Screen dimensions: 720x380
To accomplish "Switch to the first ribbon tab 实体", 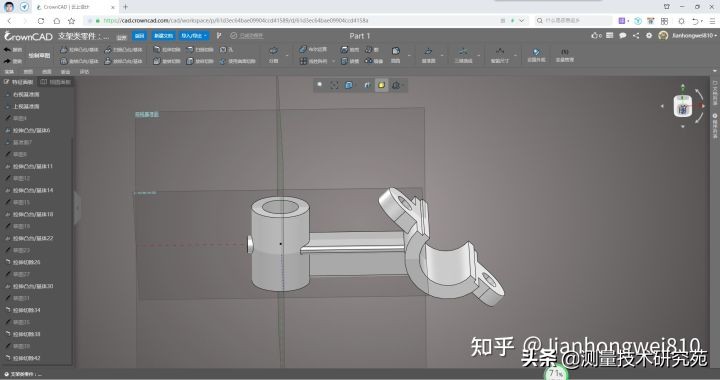I will tap(9, 72).
